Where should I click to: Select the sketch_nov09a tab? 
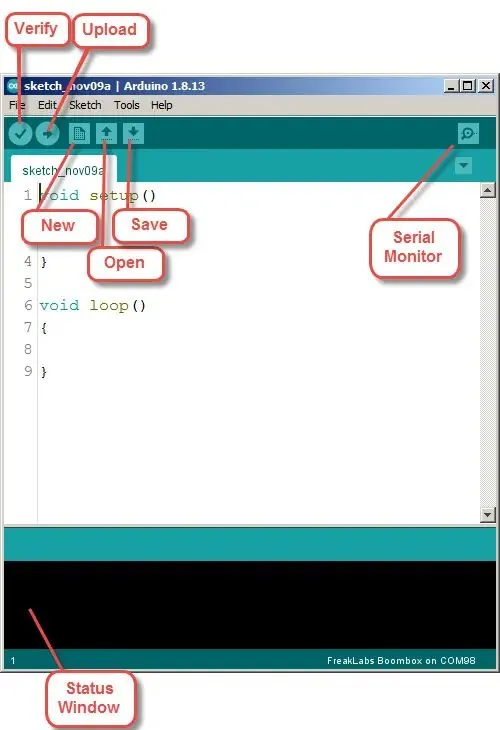coord(63,169)
